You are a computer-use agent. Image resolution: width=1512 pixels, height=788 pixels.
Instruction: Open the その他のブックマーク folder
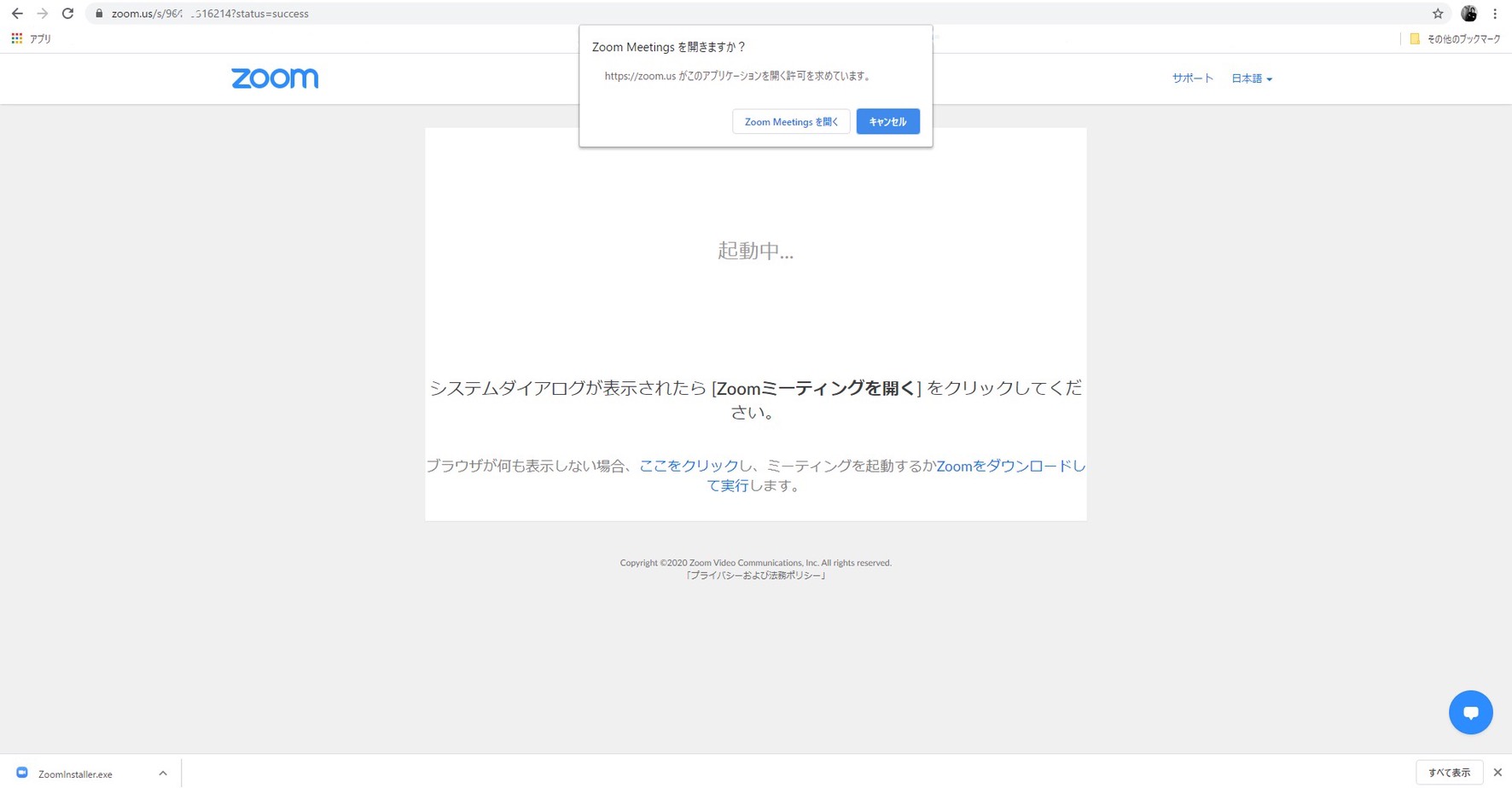pyautogui.click(x=1455, y=38)
